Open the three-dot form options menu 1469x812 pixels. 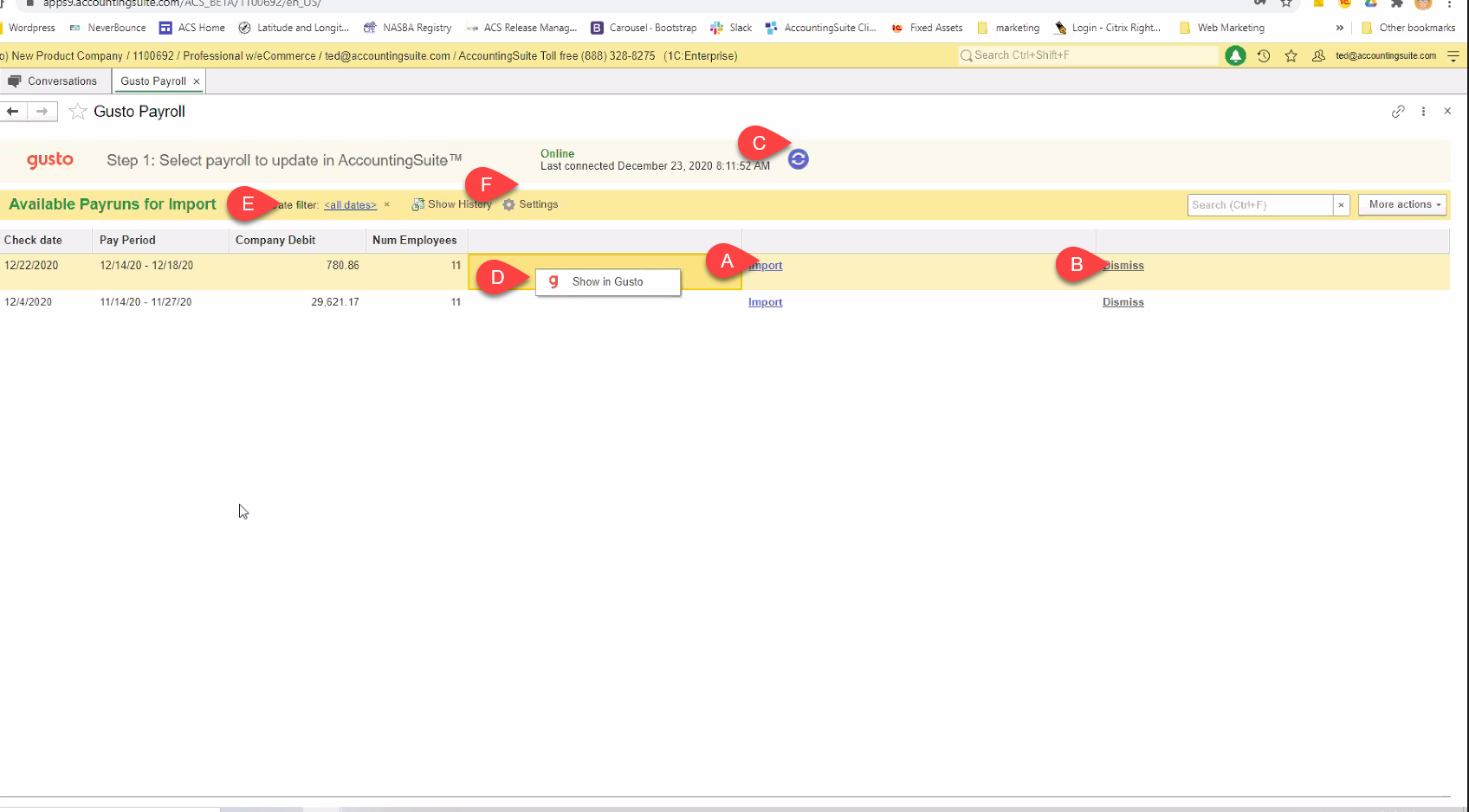1423,112
